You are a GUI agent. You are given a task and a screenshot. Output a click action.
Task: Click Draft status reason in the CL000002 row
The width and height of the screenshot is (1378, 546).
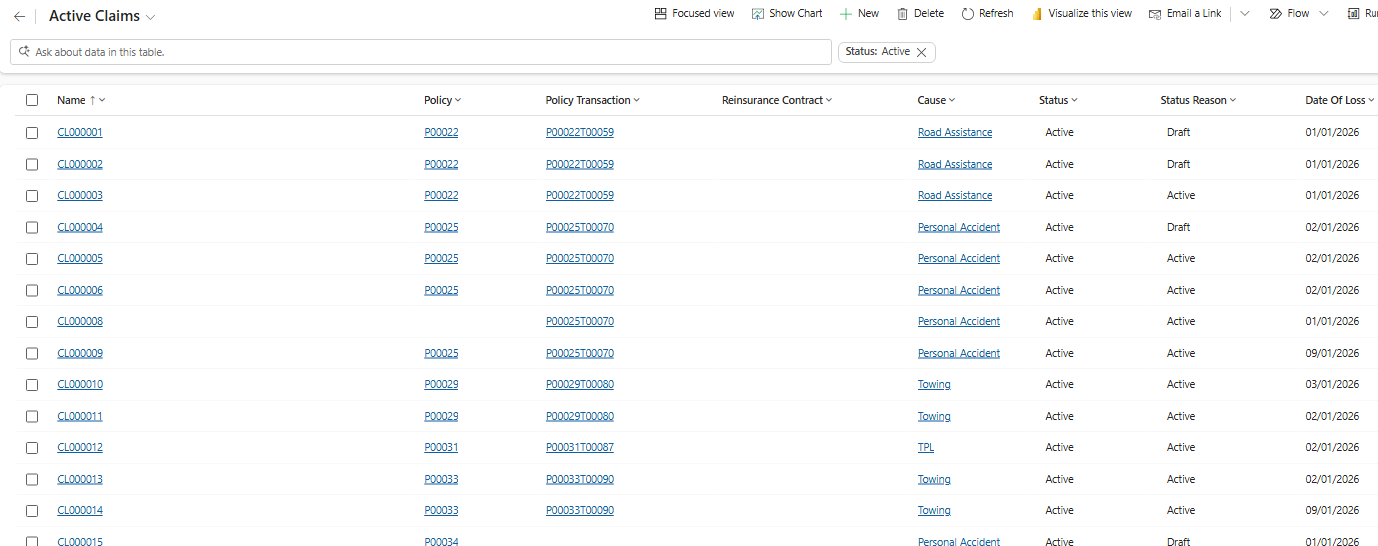click(1178, 164)
